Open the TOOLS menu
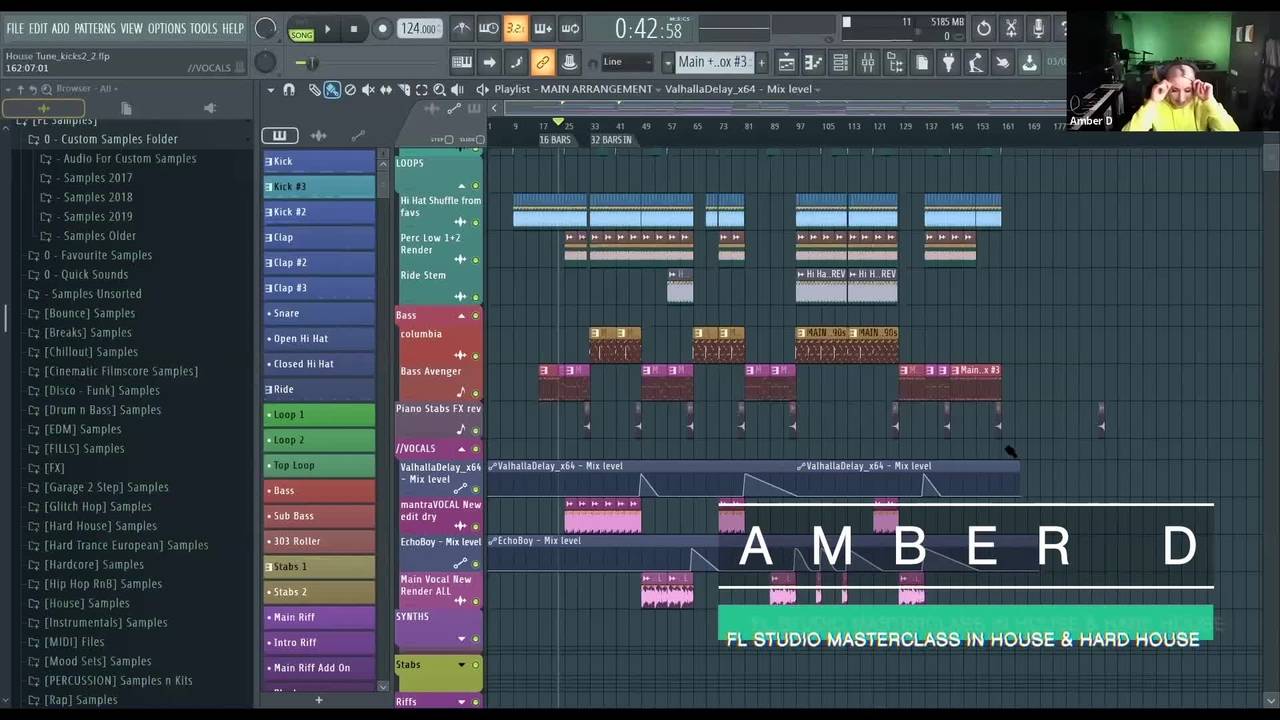 click(203, 29)
